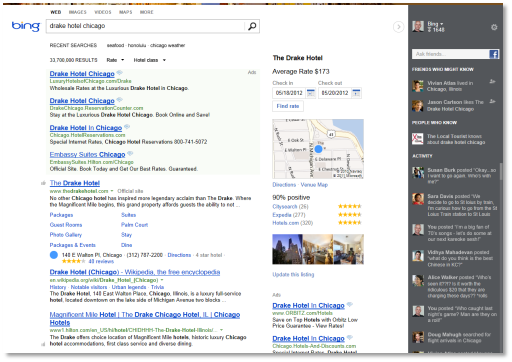Screen dimensions: 512x362
Task: Expand the Hotel class filter dropdown
Action: [x=150, y=60]
